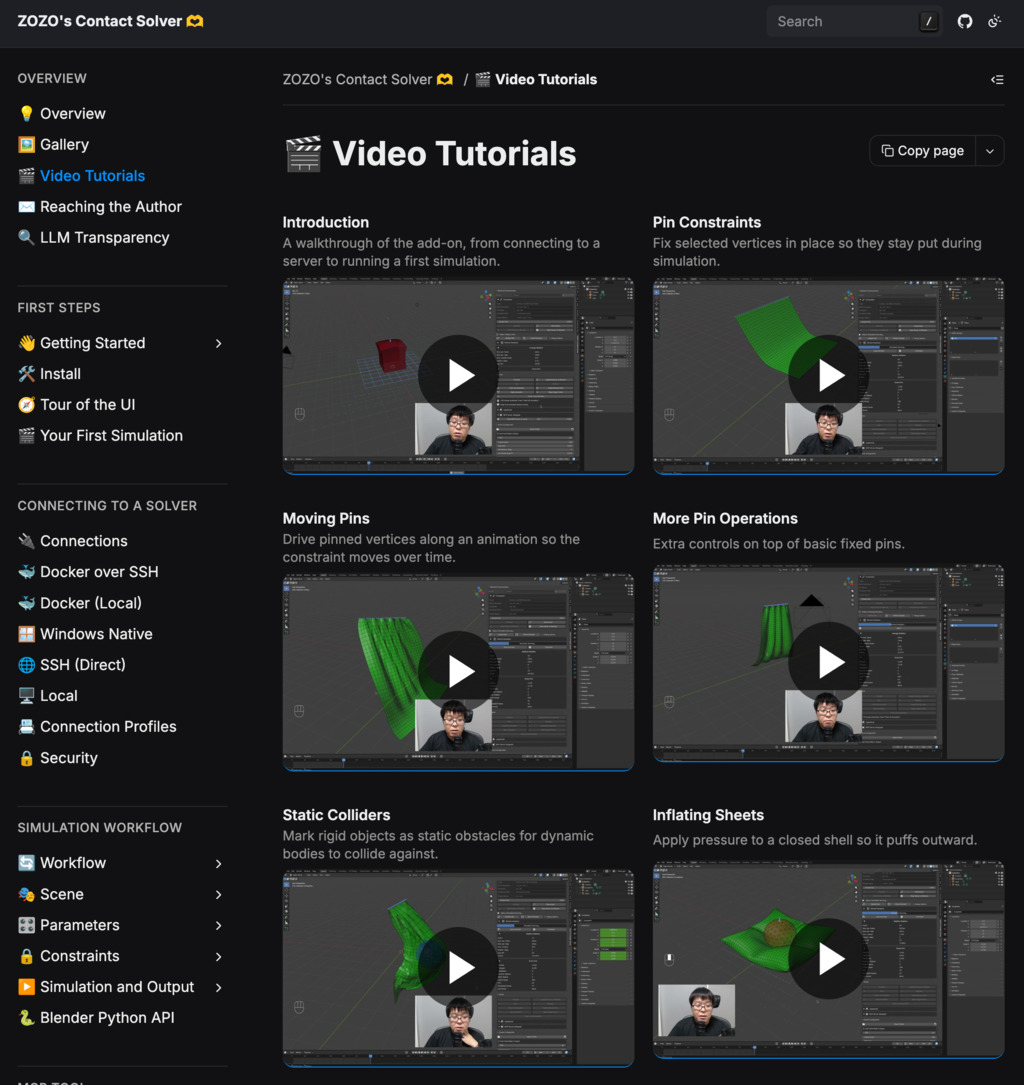The width and height of the screenshot is (1024, 1085).
Task: Click the Simulation and Output play icon
Action: click(26, 987)
